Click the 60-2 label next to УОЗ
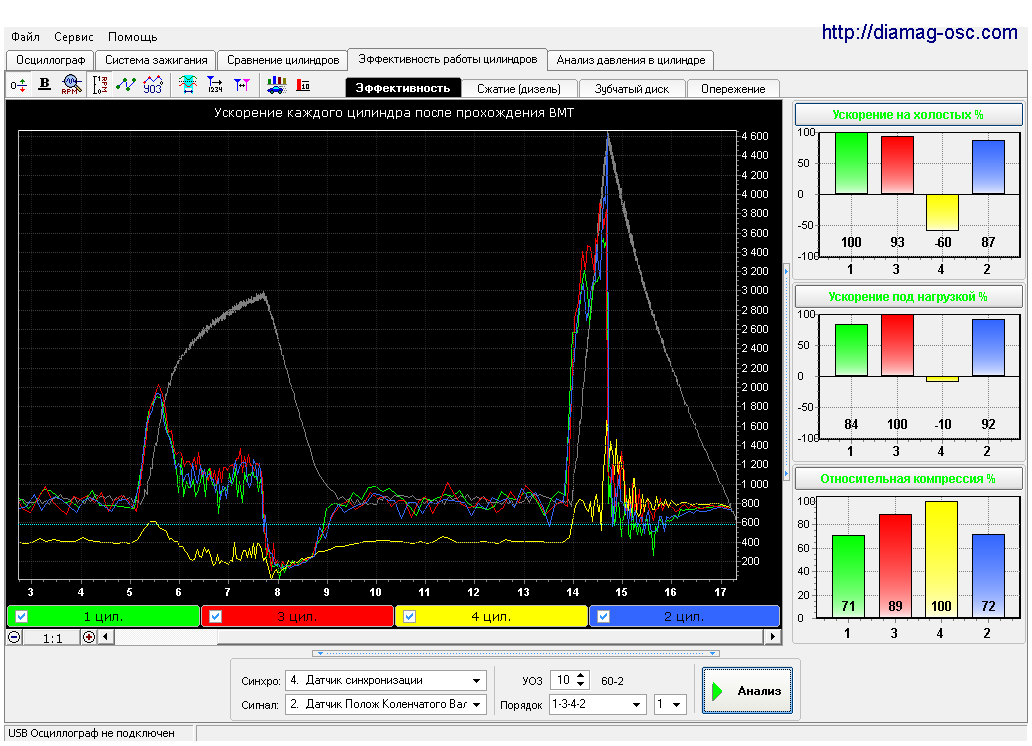The height and width of the screenshot is (746, 1032). click(612, 681)
